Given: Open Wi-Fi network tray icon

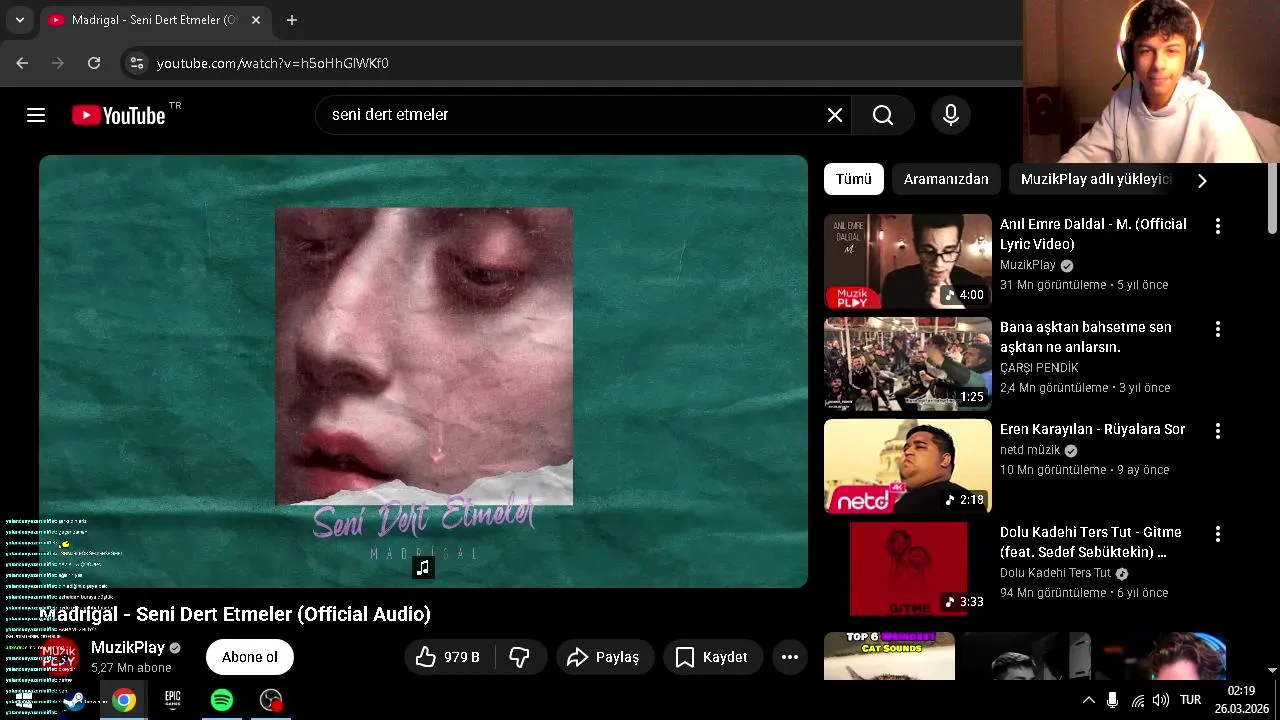Looking at the screenshot, I should click(x=1138, y=700).
